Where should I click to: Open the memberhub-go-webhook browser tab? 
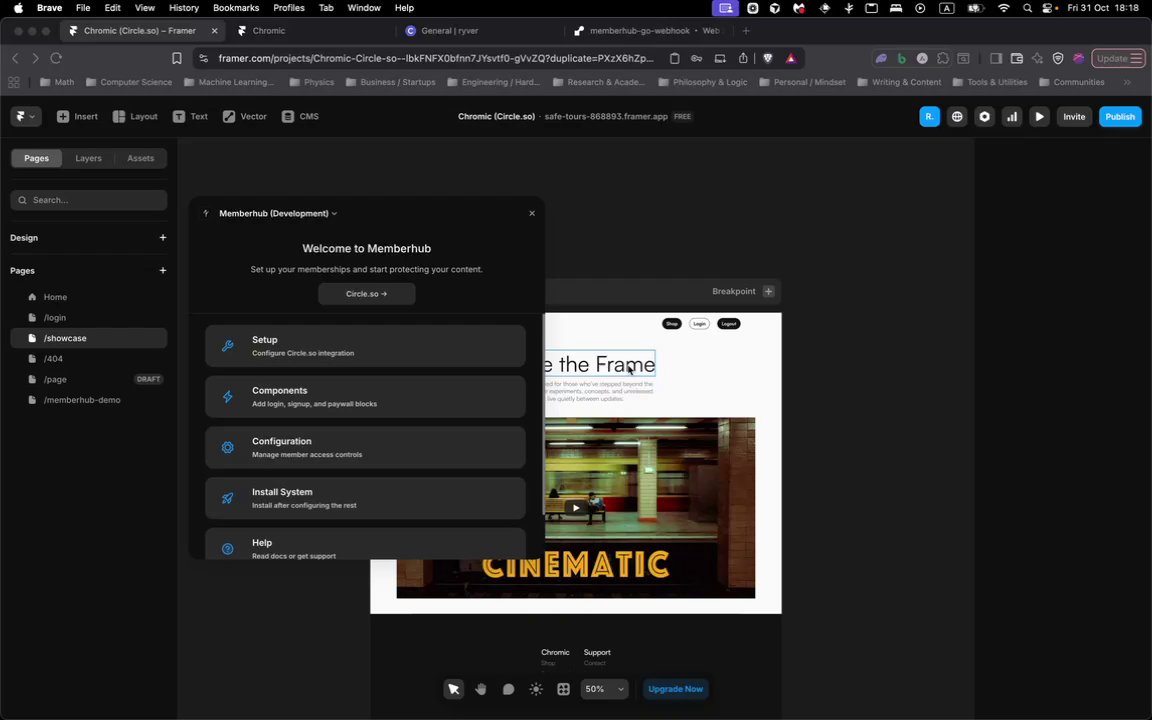[649, 31]
